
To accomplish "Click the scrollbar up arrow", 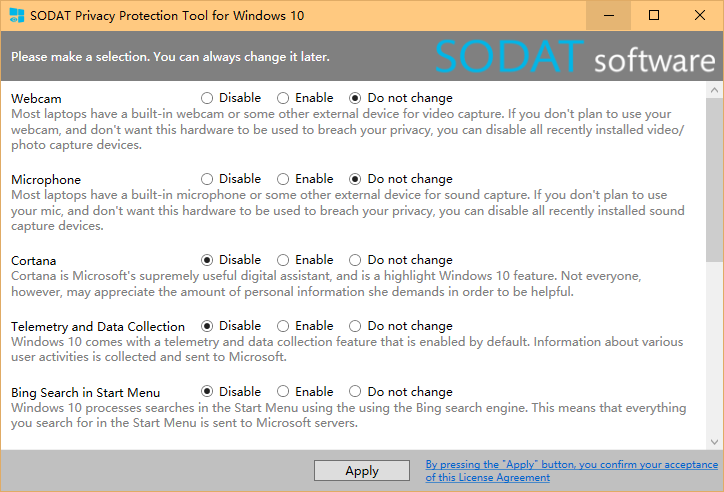I will click(714, 93).
